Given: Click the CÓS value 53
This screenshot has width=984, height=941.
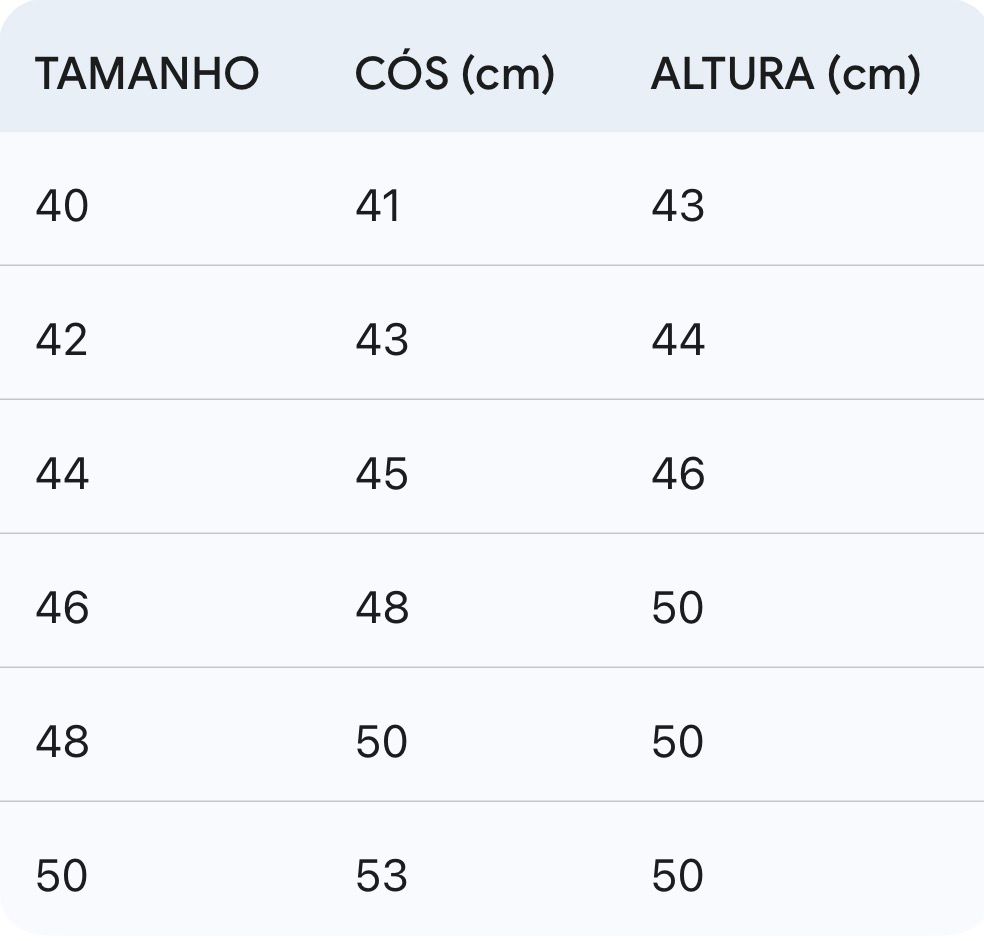Looking at the screenshot, I should tap(382, 875).
